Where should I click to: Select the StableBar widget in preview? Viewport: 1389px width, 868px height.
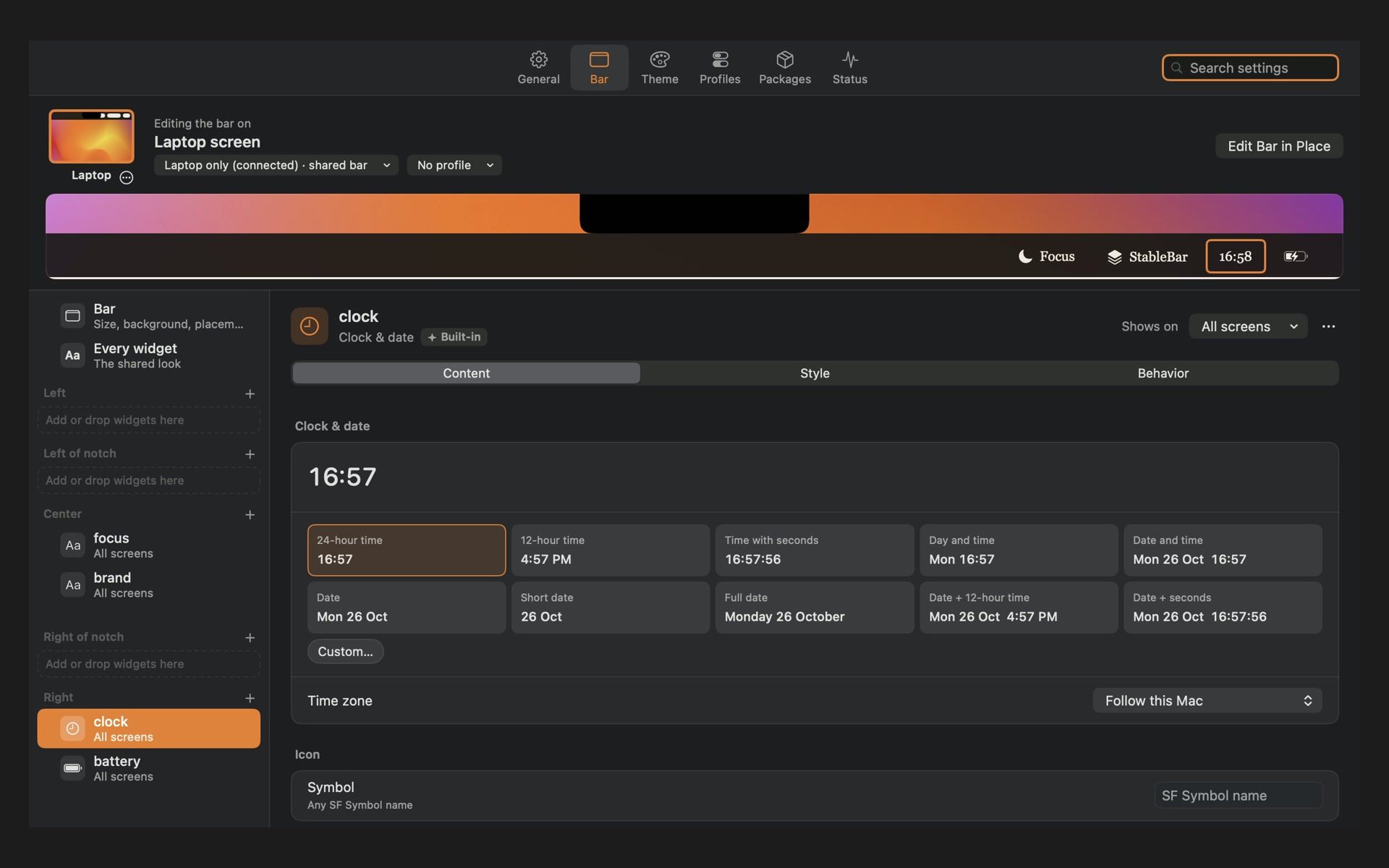[x=1147, y=257]
